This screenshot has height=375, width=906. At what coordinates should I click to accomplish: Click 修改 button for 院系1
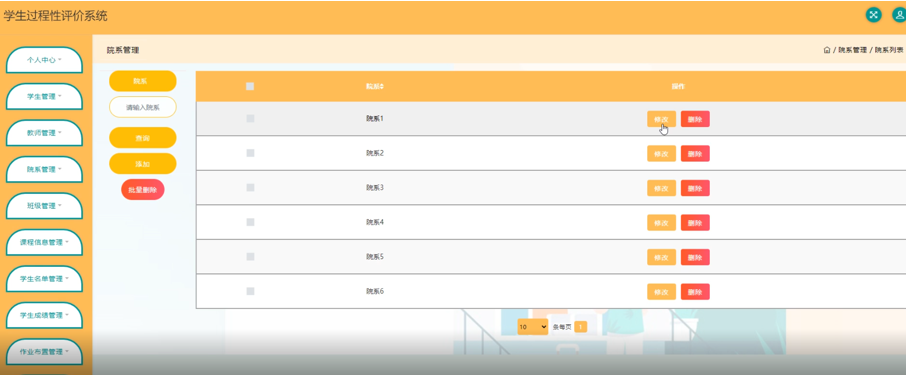point(661,119)
